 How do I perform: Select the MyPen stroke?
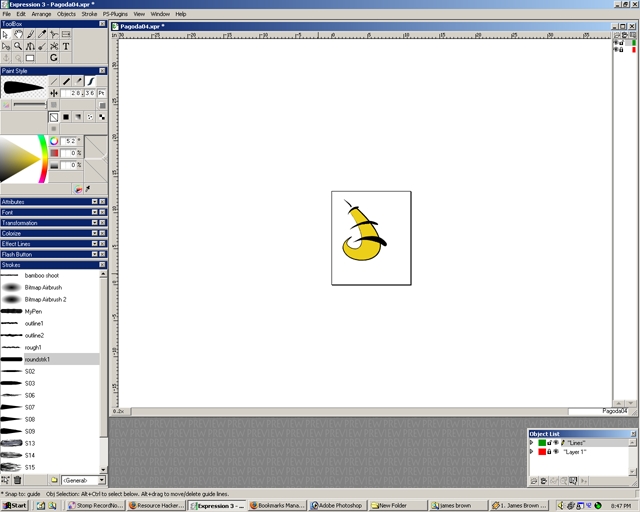(x=50, y=312)
